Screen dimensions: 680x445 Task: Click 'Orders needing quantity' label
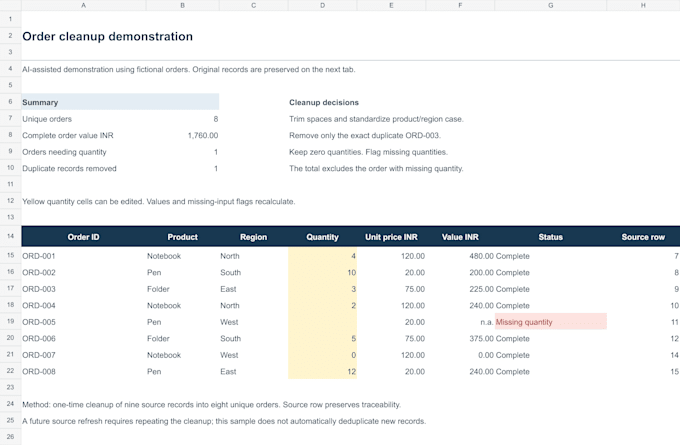[64, 152]
